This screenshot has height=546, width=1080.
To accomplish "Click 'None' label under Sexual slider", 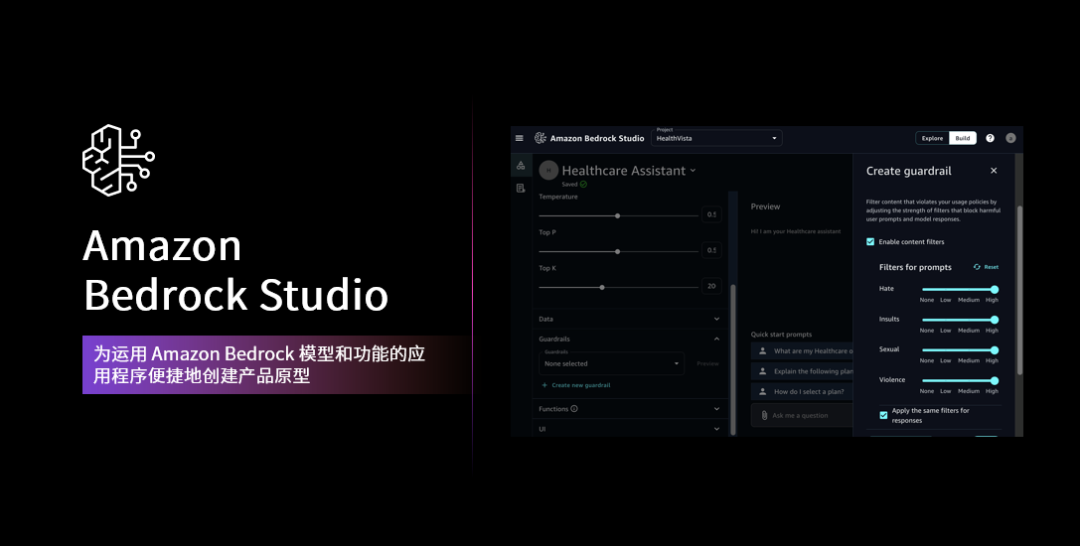I will coord(927,361).
